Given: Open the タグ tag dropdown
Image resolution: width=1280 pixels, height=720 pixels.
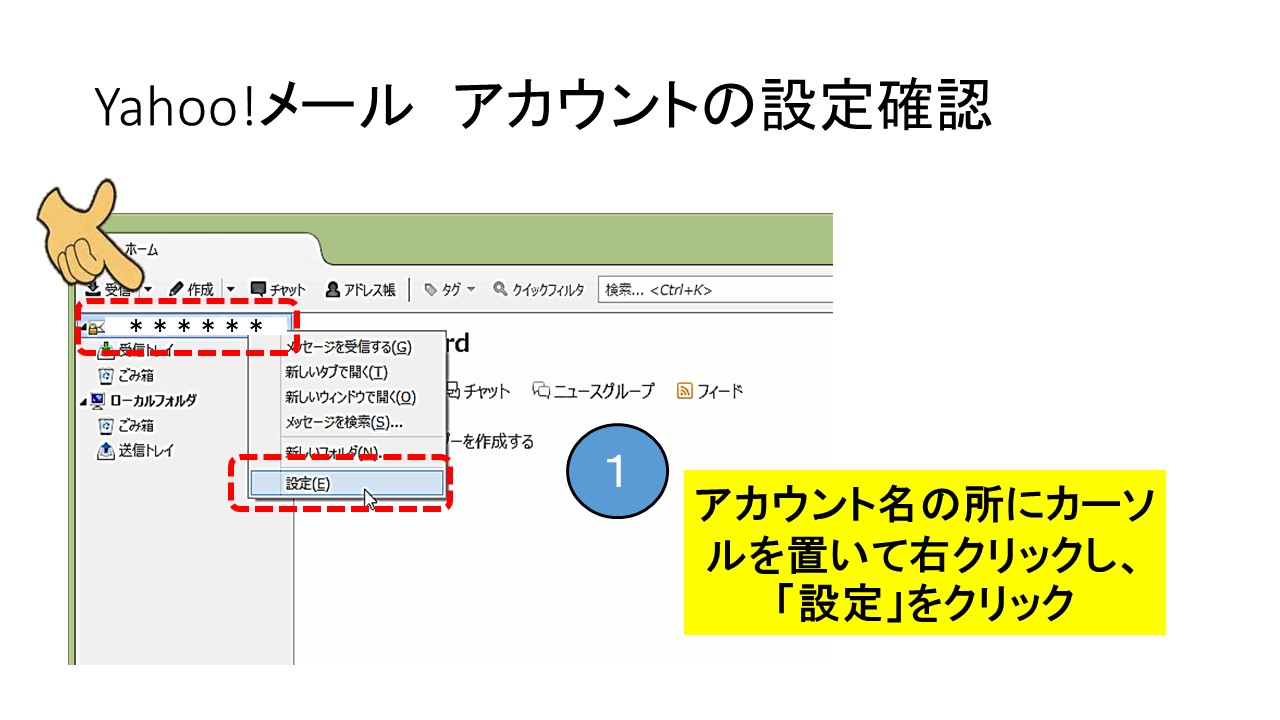Looking at the screenshot, I should [x=450, y=290].
